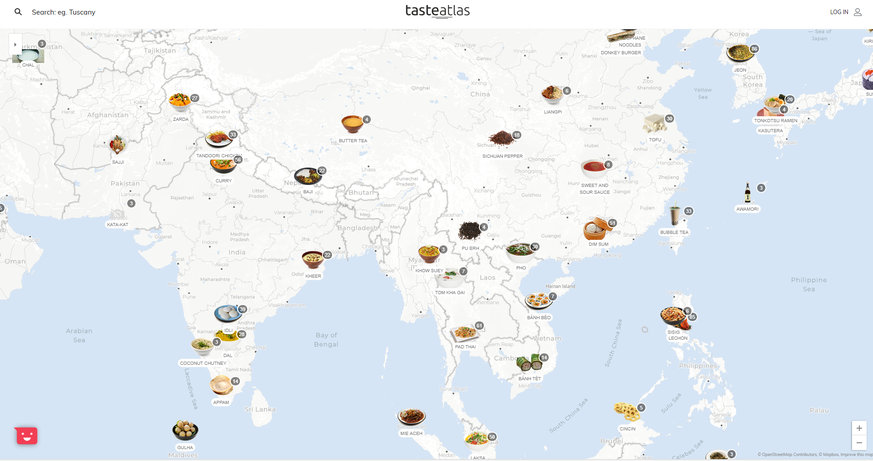
Task: Select the Appam marker in South India
Action: (x=221, y=385)
